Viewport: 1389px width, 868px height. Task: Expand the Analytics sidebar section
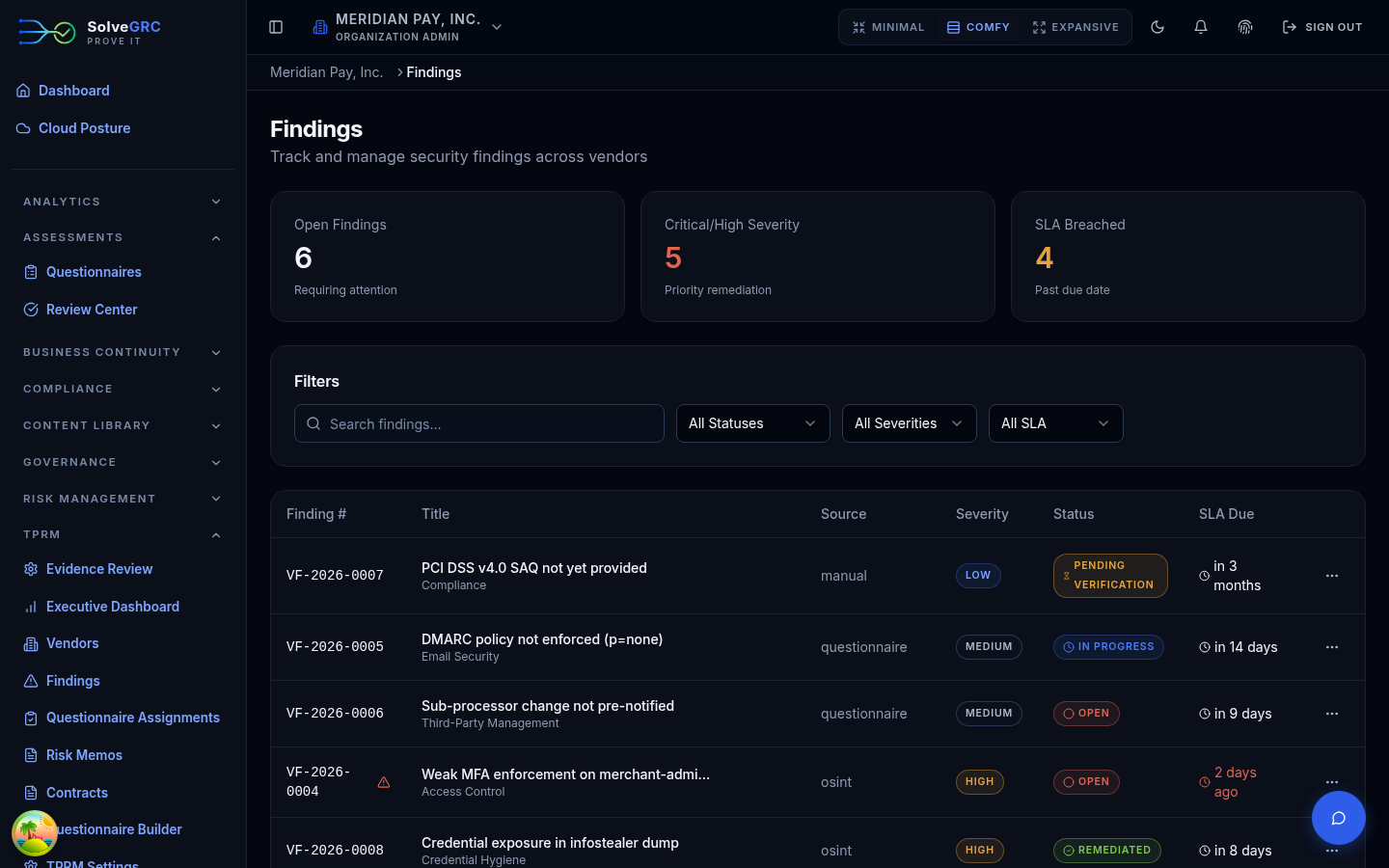(123, 202)
